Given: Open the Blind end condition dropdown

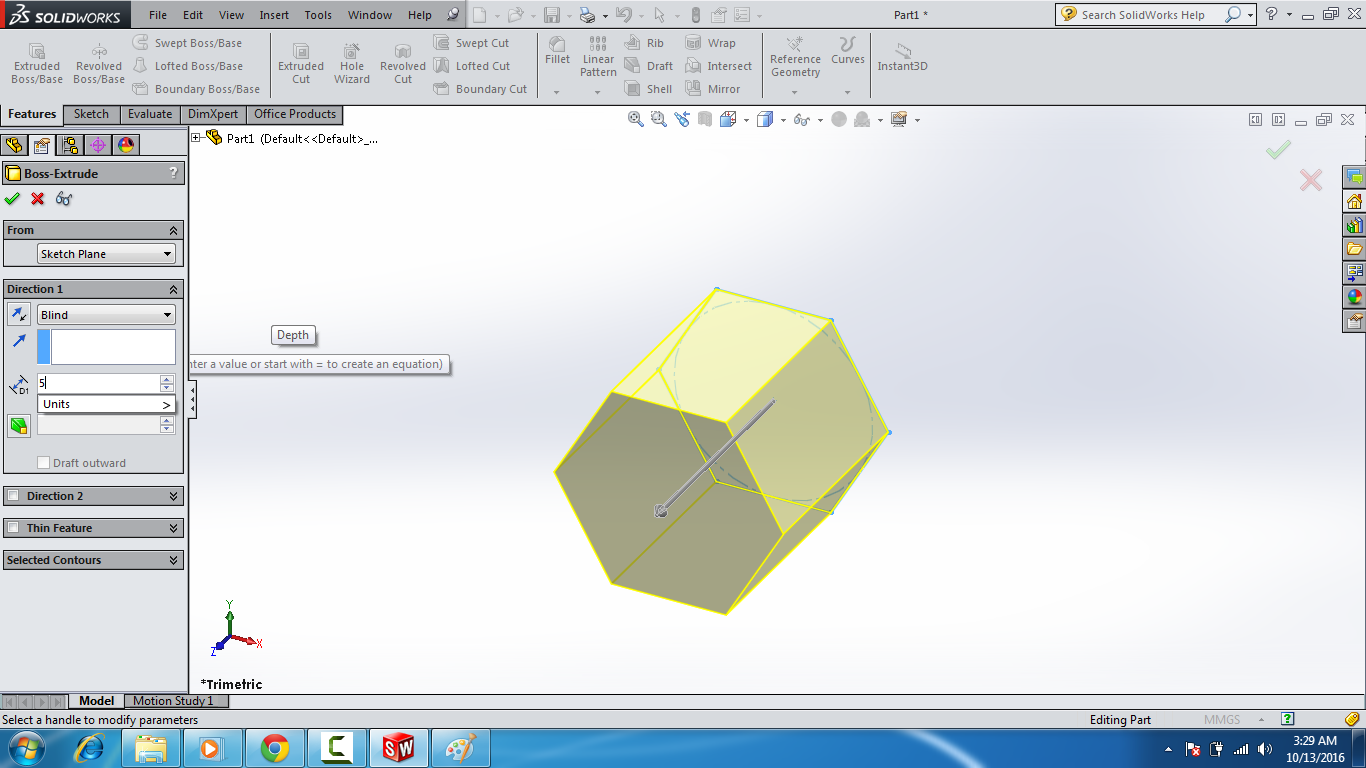Looking at the screenshot, I should (x=106, y=314).
